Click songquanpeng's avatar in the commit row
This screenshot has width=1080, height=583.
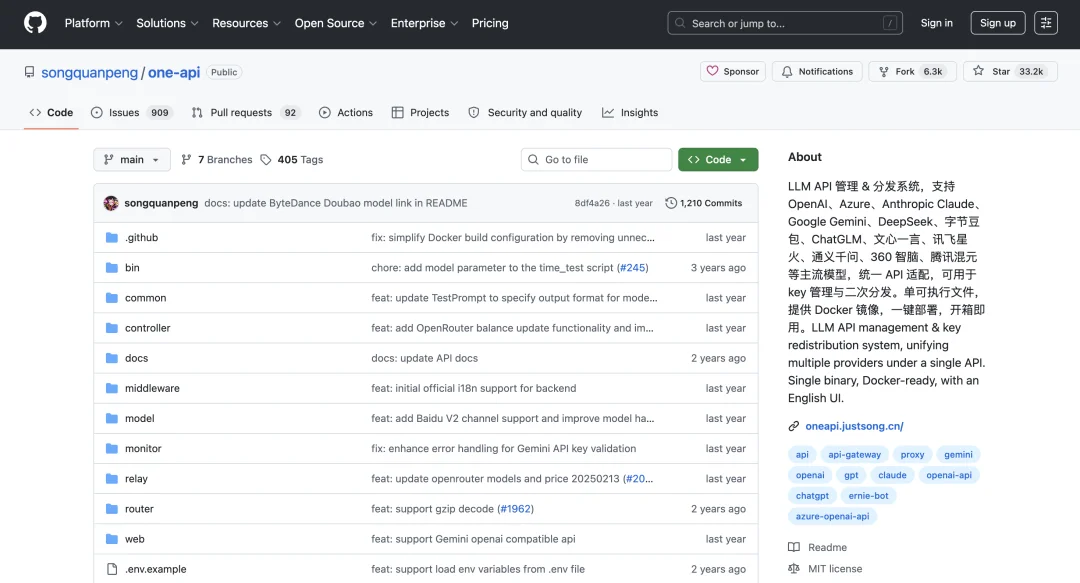coord(111,203)
